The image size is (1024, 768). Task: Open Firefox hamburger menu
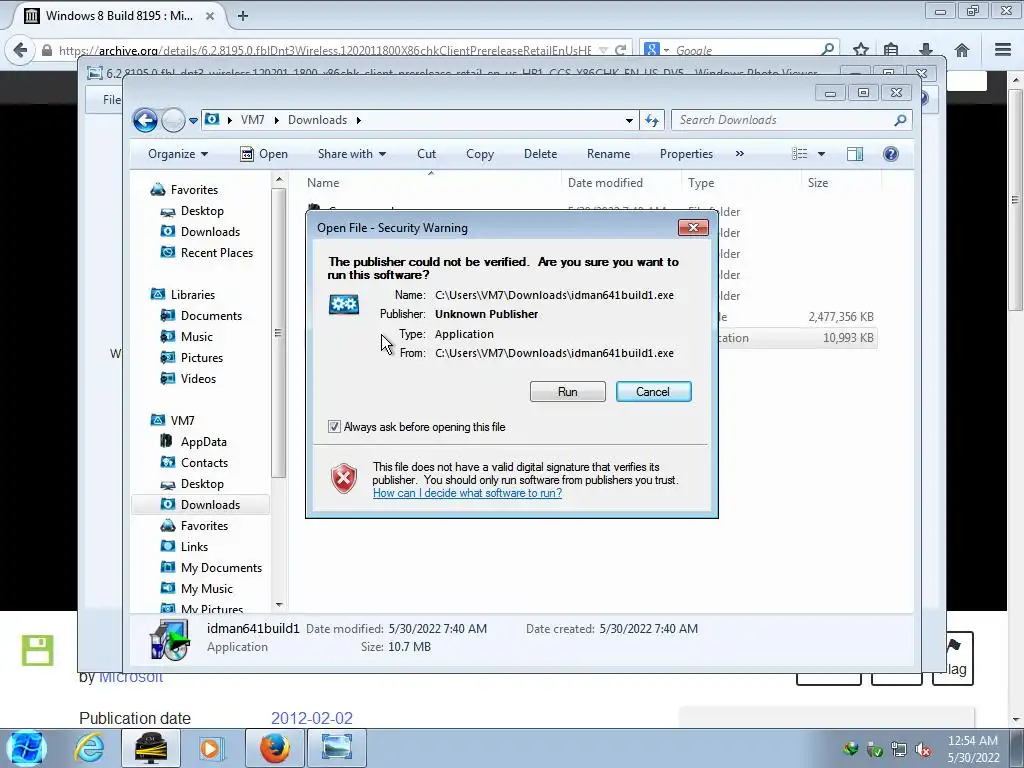1002,50
